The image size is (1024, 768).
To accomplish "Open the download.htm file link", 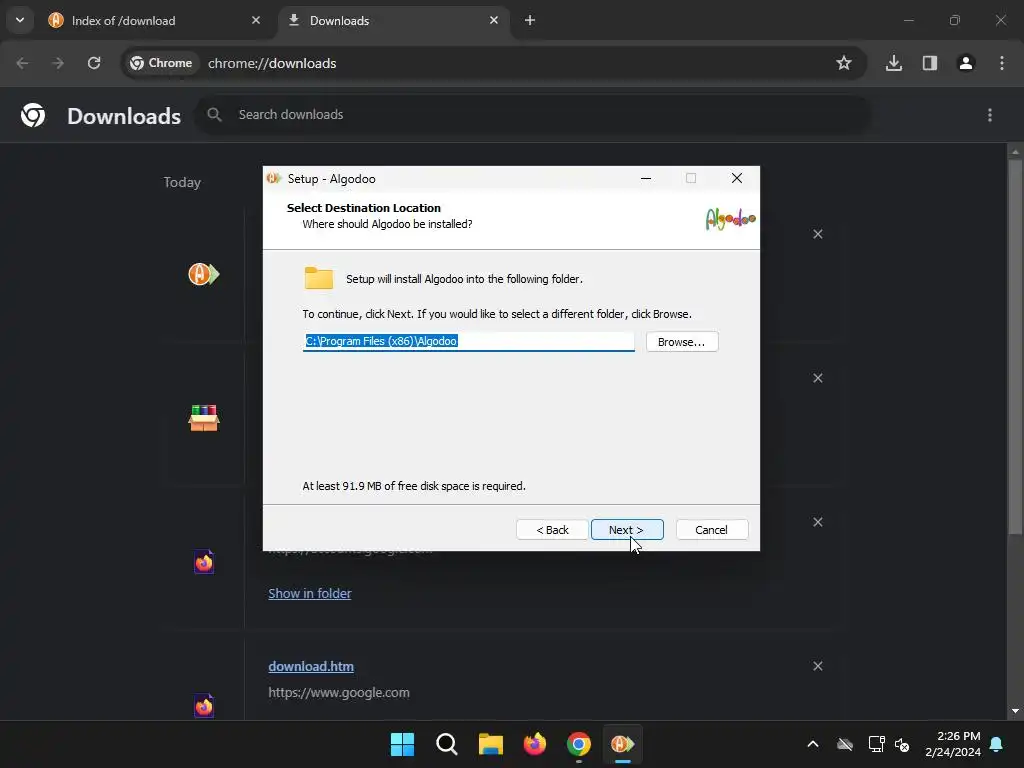I will [x=311, y=666].
